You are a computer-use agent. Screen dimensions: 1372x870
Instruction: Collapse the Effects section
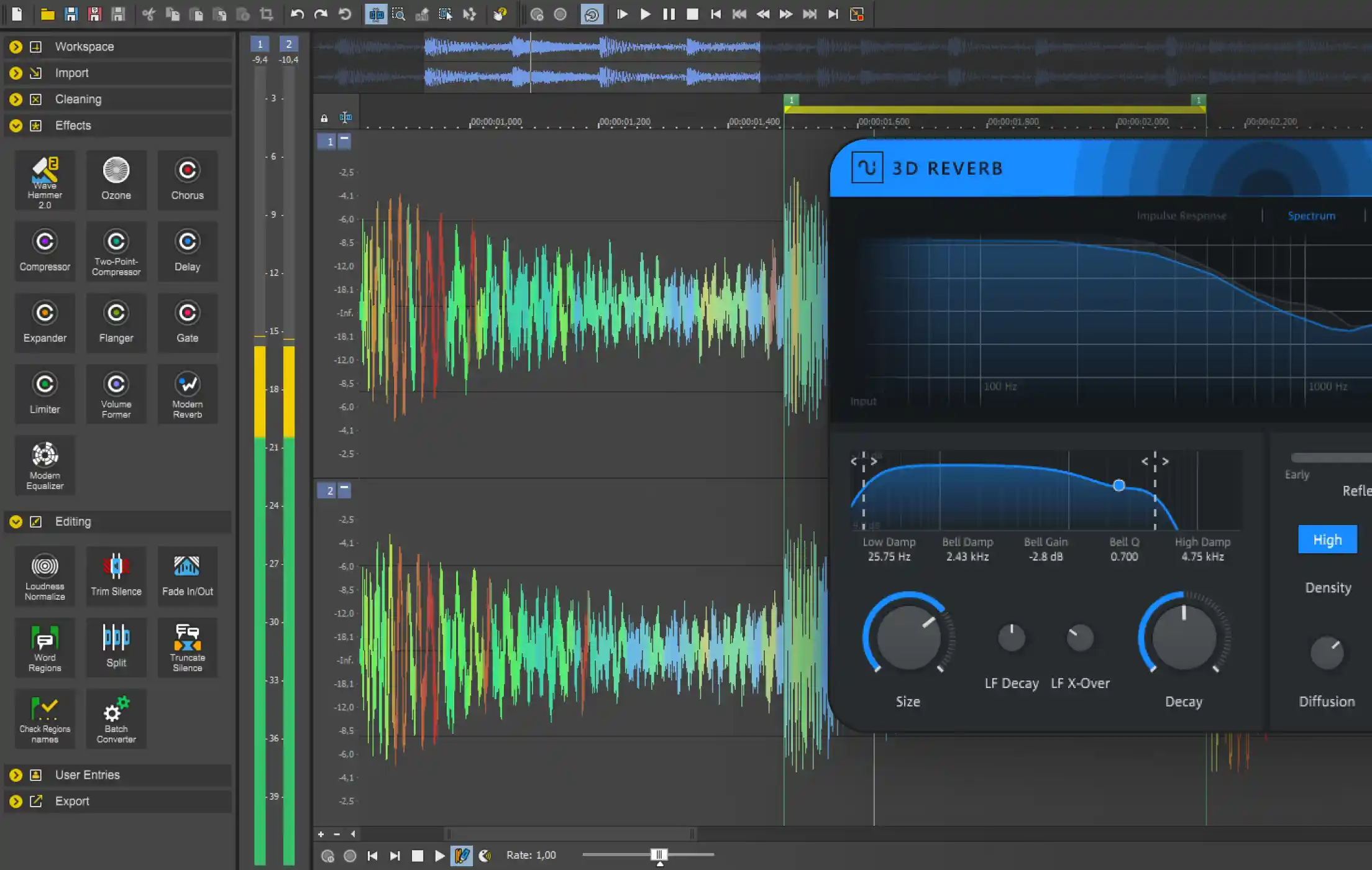click(x=16, y=126)
